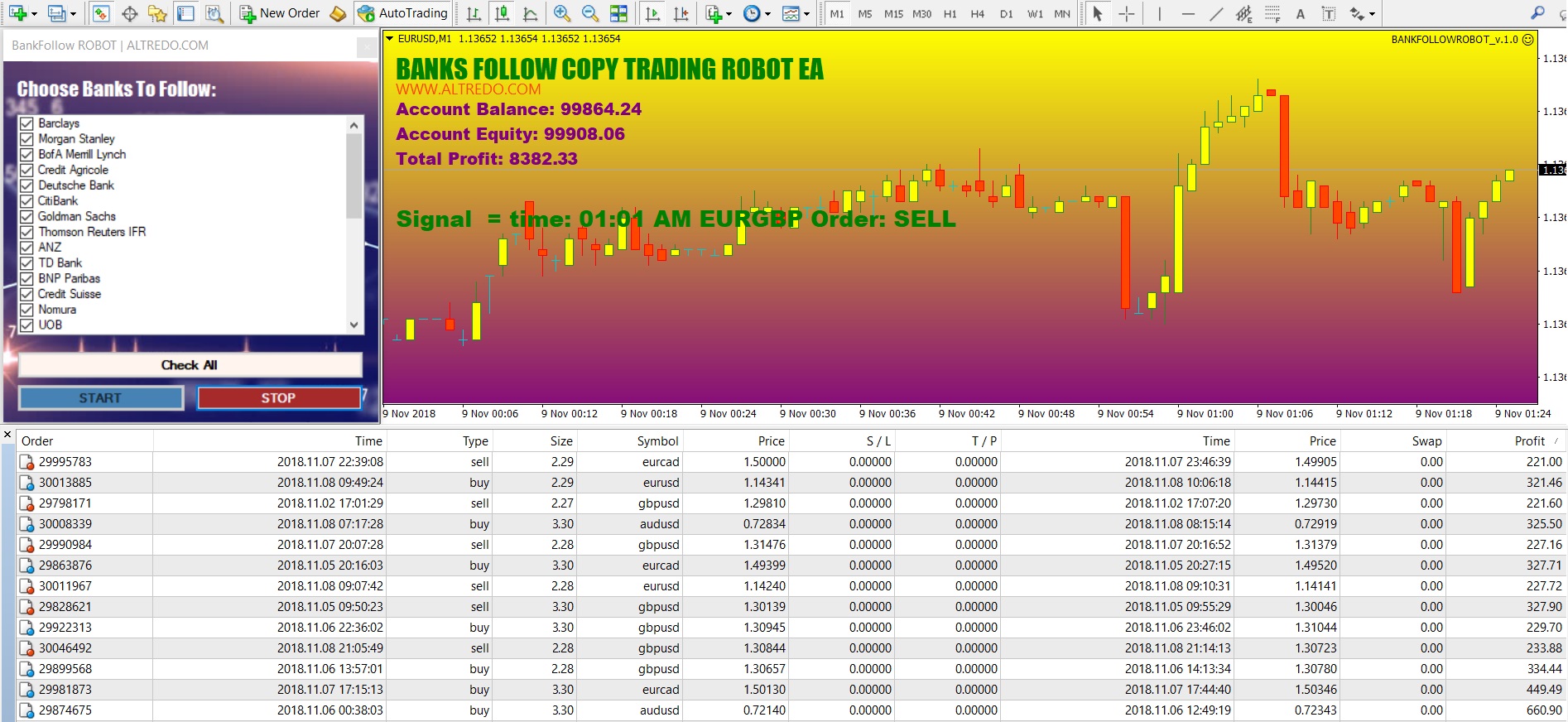Enable chart auto scroll icon

pyautogui.click(x=652, y=13)
